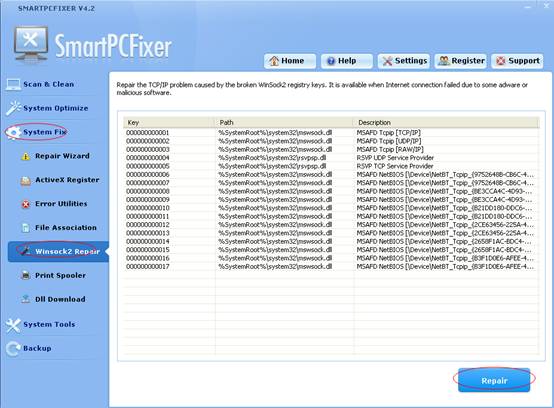Click RSVP TCP Service Provider description
554x408 pixels.
point(395,166)
